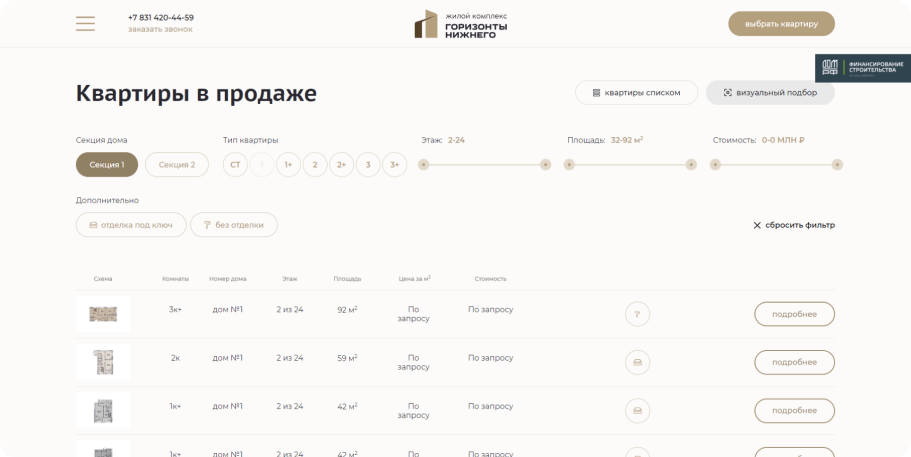Click the sofa icon in first 1к+ row
The image size is (911, 457).
coord(637,411)
